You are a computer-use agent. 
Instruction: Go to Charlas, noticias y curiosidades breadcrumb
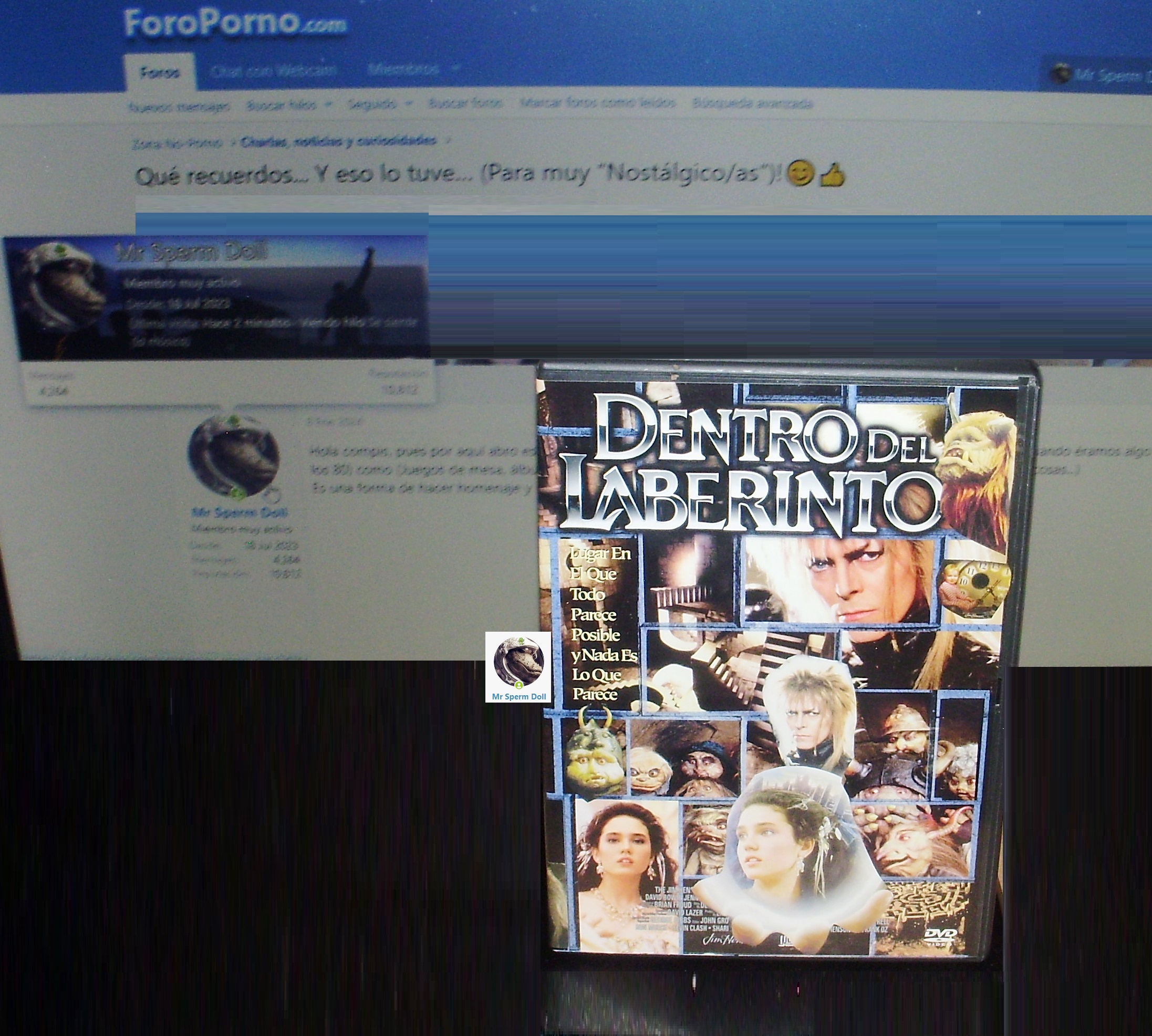click(x=339, y=141)
